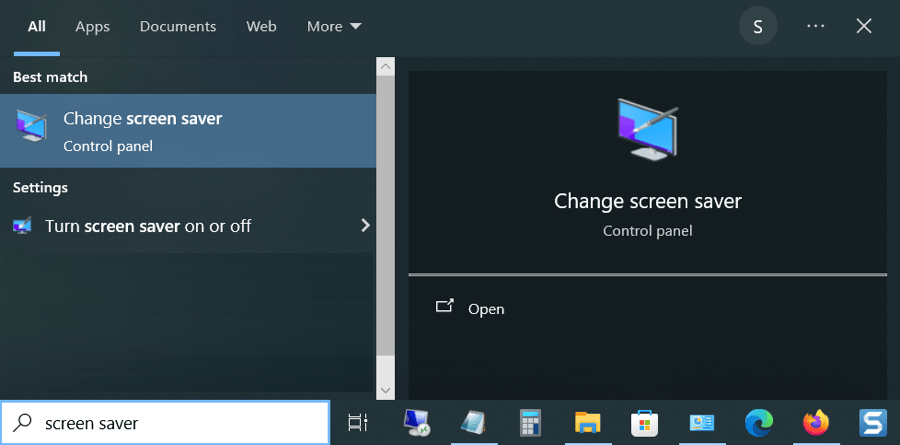
Task: Click the monitor icon beside Change screen saver result
Action: coord(32,125)
